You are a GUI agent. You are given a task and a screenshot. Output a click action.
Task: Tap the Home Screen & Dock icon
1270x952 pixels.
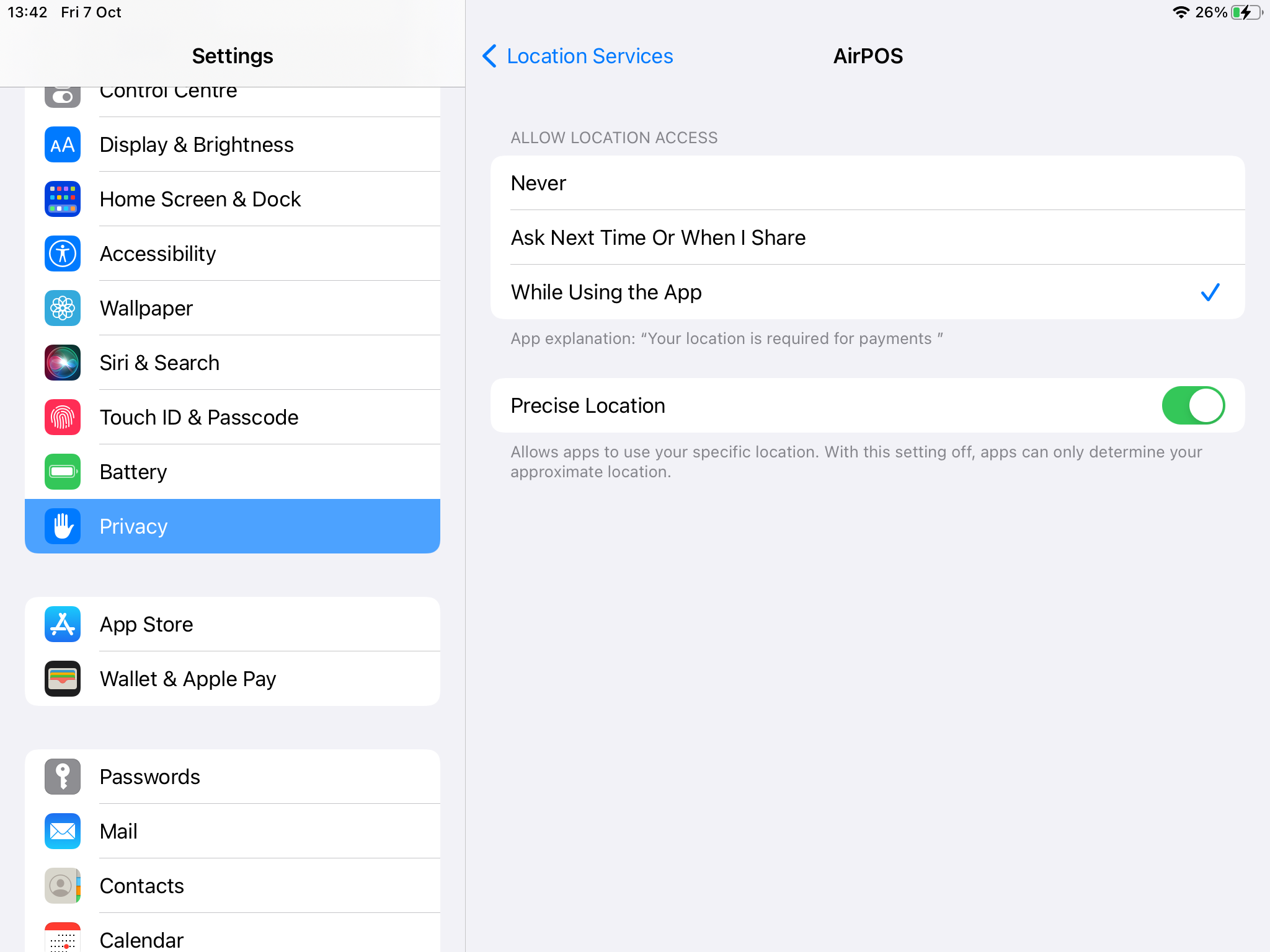click(x=63, y=199)
